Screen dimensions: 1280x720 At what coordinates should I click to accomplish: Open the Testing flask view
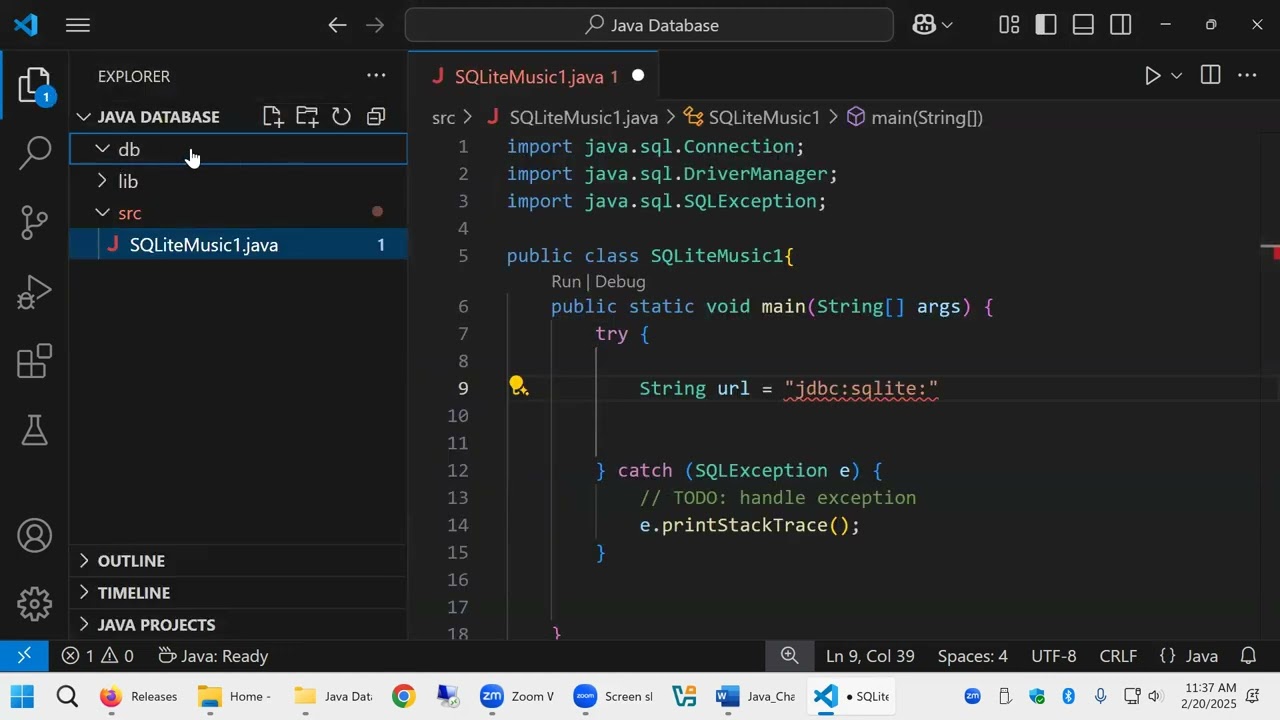(x=34, y=430)
